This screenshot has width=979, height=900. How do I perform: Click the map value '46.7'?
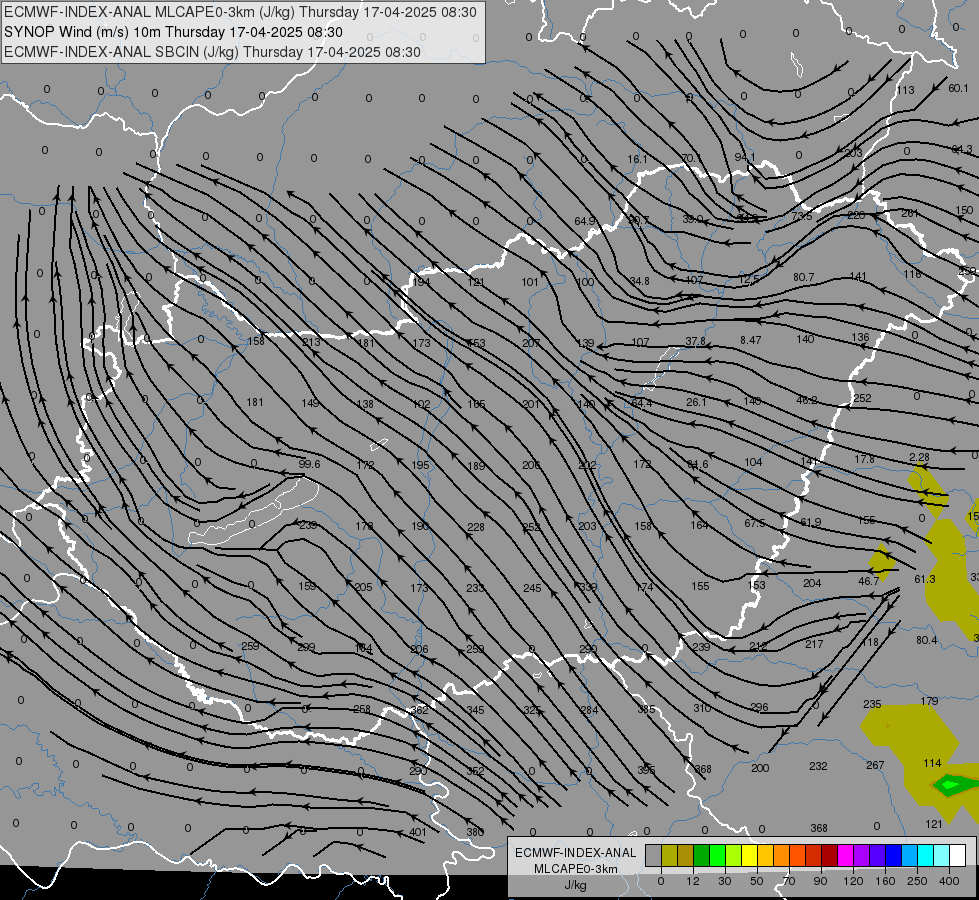pyautogui.click(x=868, y=581)
